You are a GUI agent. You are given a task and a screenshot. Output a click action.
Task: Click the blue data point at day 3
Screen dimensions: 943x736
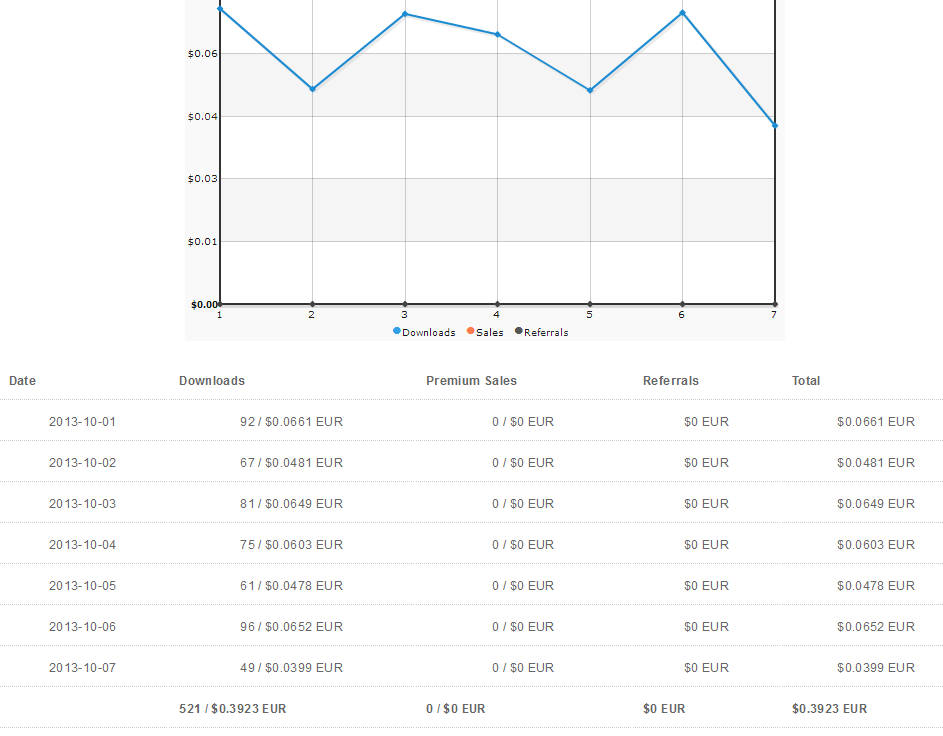(405, 14)
